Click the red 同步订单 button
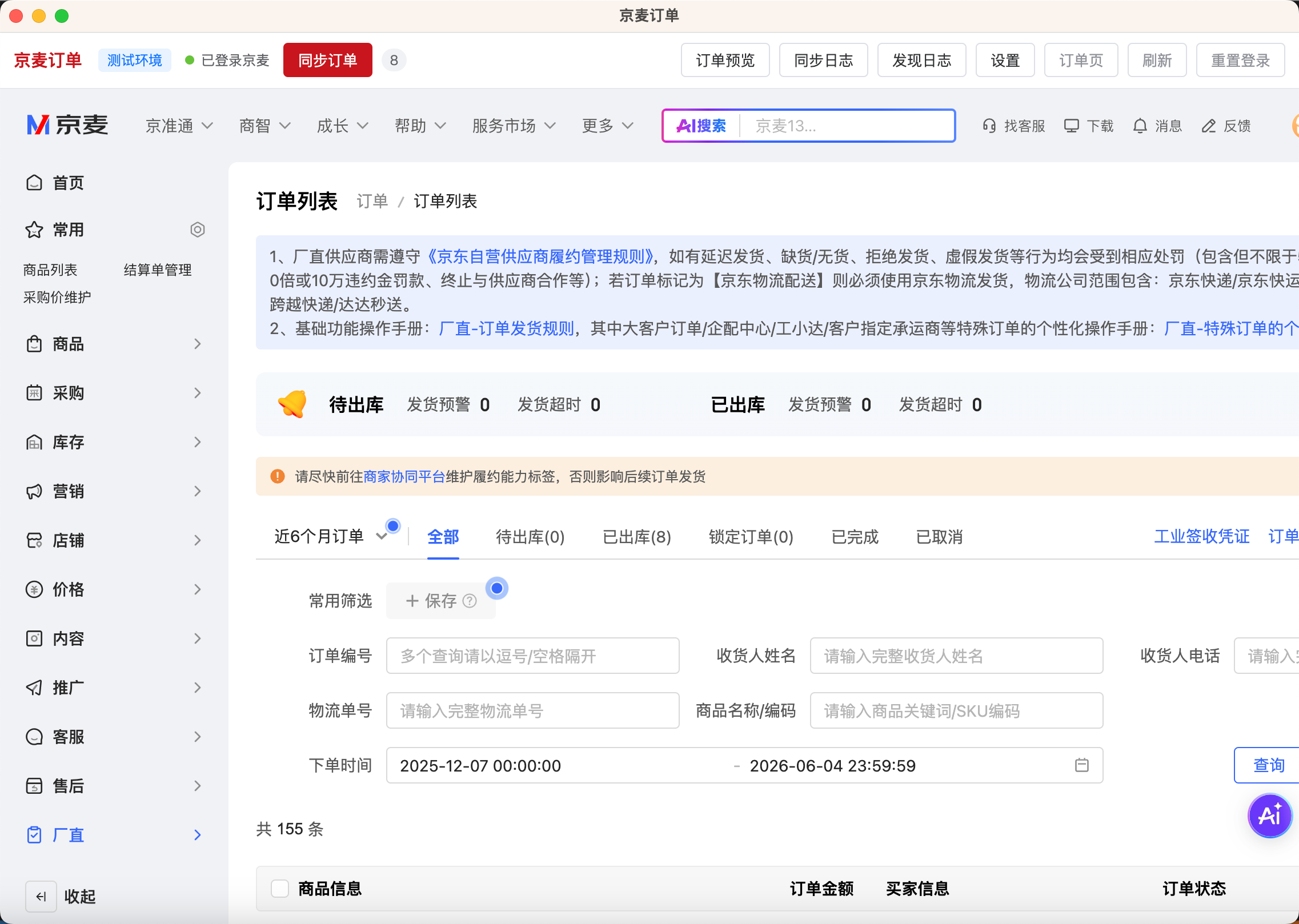Image resolution: width=1299 pixels, height=924 pixels. [328, 60]
